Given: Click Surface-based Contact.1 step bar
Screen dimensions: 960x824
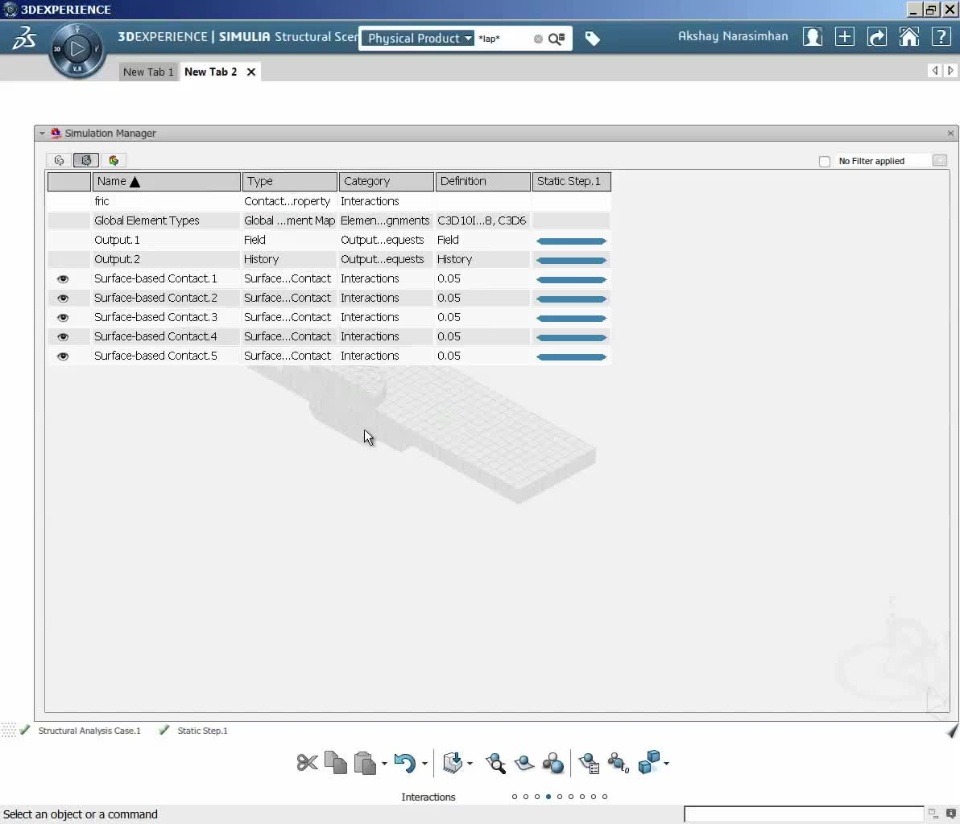Looking at the screenshot, I should [571, 279].
